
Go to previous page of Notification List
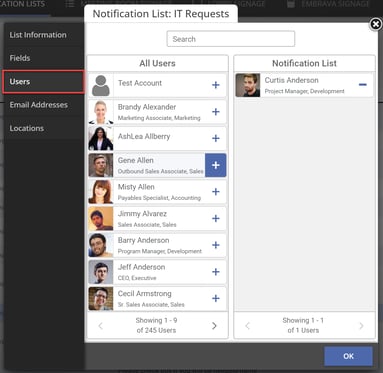point(247,326)
